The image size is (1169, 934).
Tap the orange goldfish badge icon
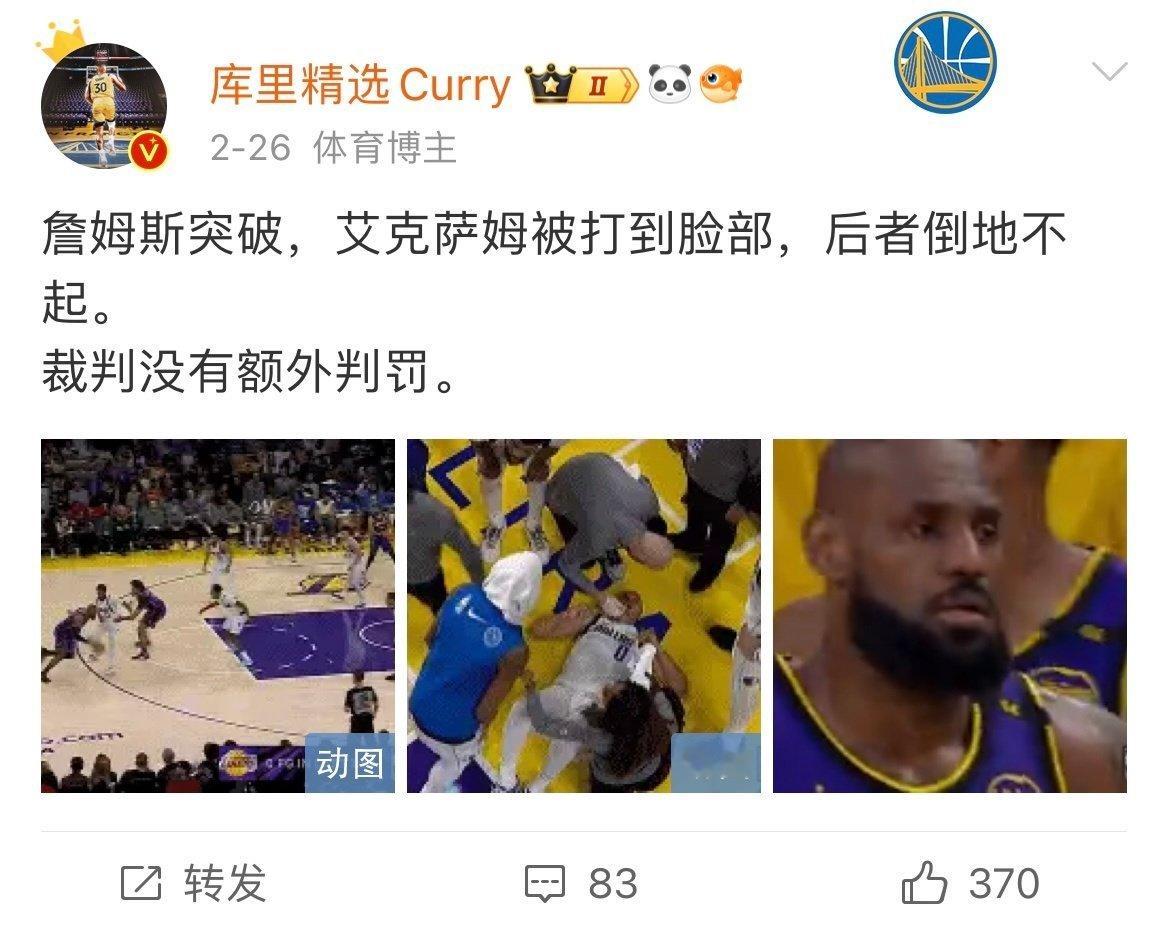click(x=721, y=83)
